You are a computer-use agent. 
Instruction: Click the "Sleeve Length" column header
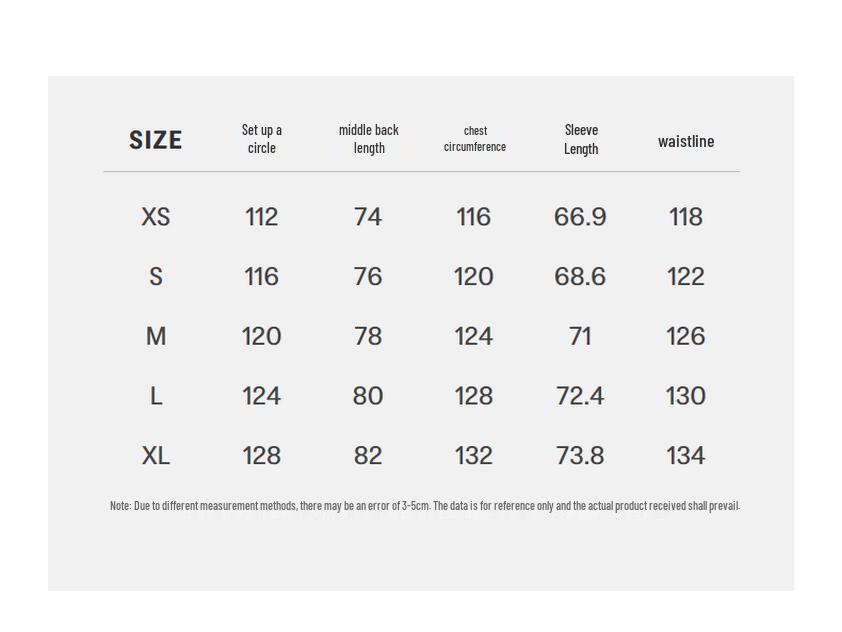[581, 139]
